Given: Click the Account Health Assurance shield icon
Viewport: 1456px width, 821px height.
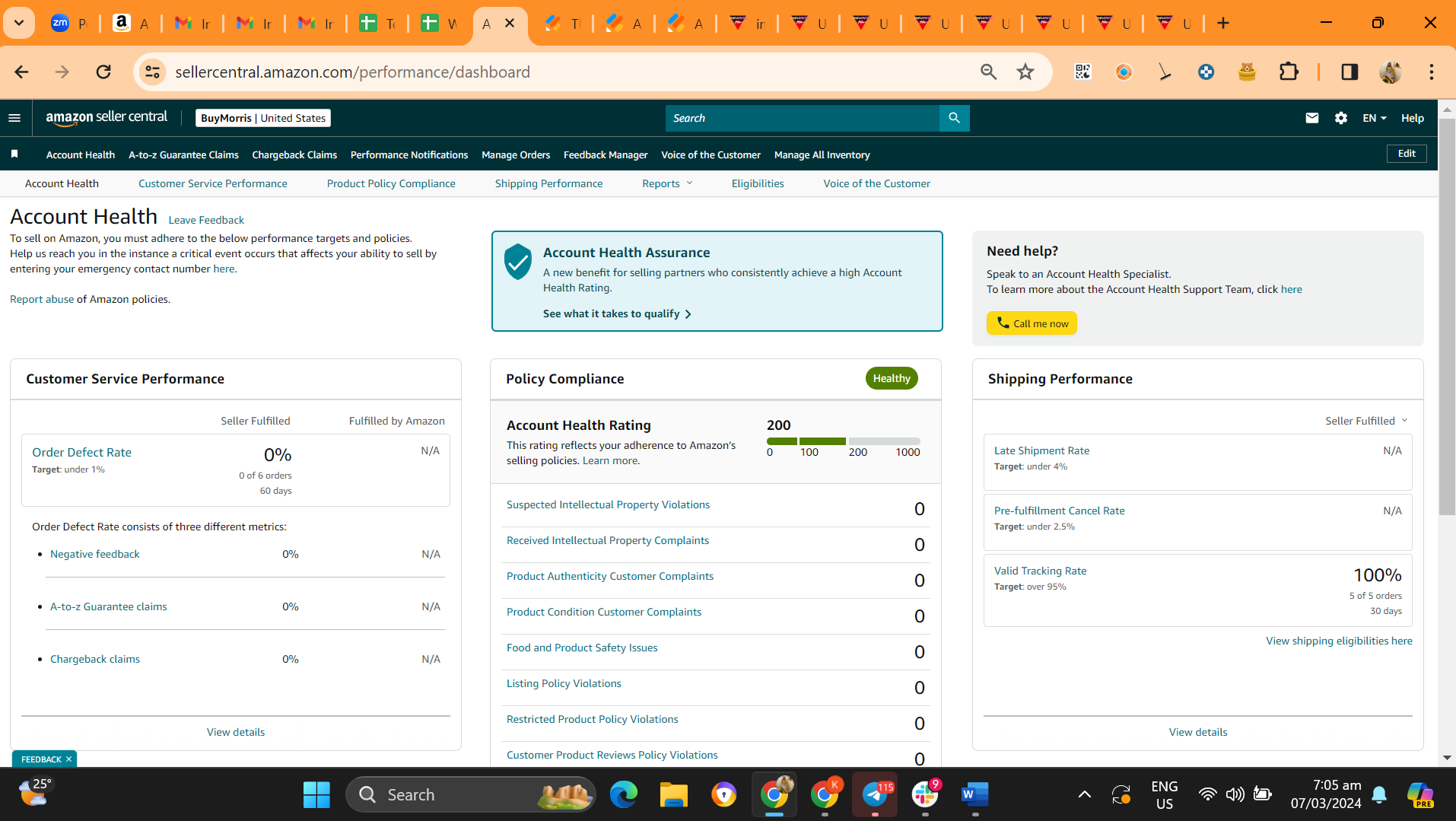Looking at the screenshot, I should pyautogui.click(x=517, y=262).
